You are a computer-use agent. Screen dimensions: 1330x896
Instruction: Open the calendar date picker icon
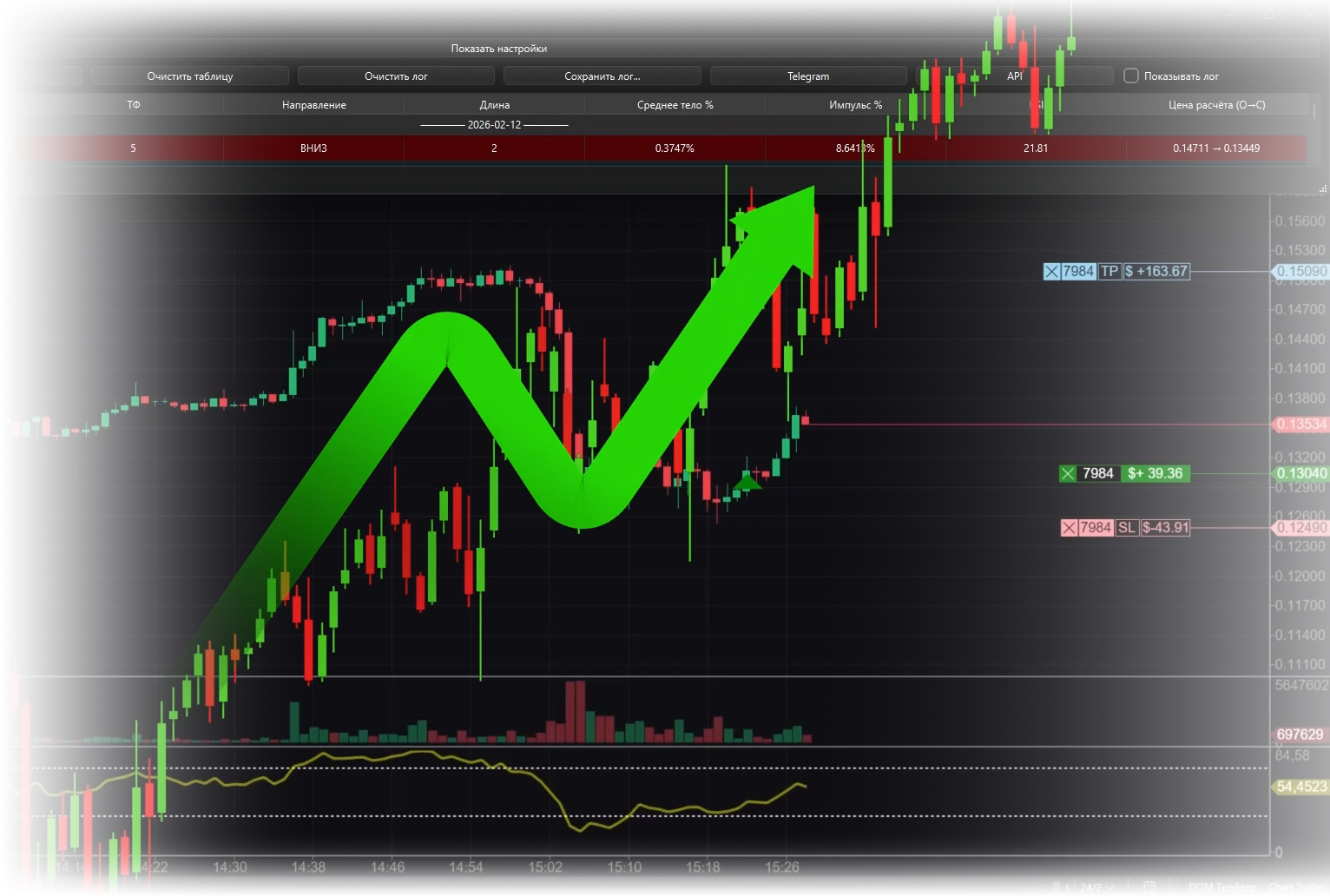coord(1149,886)
